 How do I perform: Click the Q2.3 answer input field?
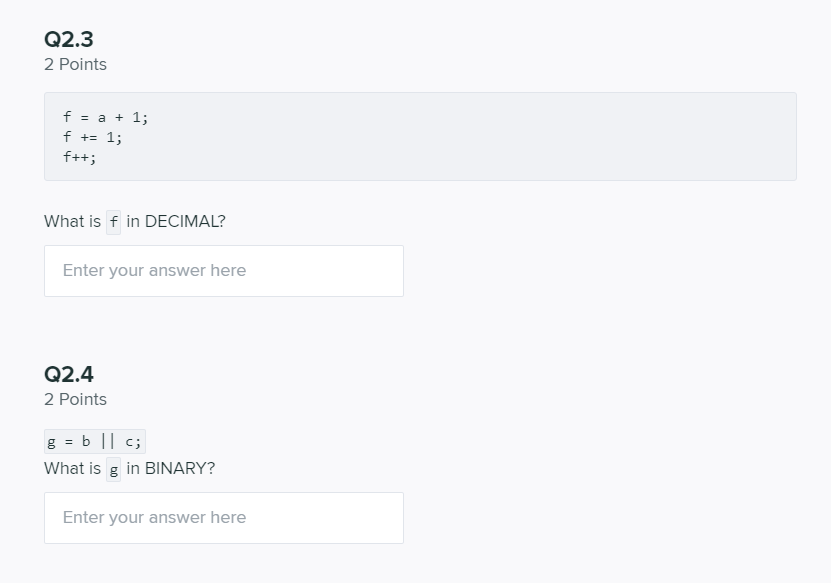click(223, 271)
